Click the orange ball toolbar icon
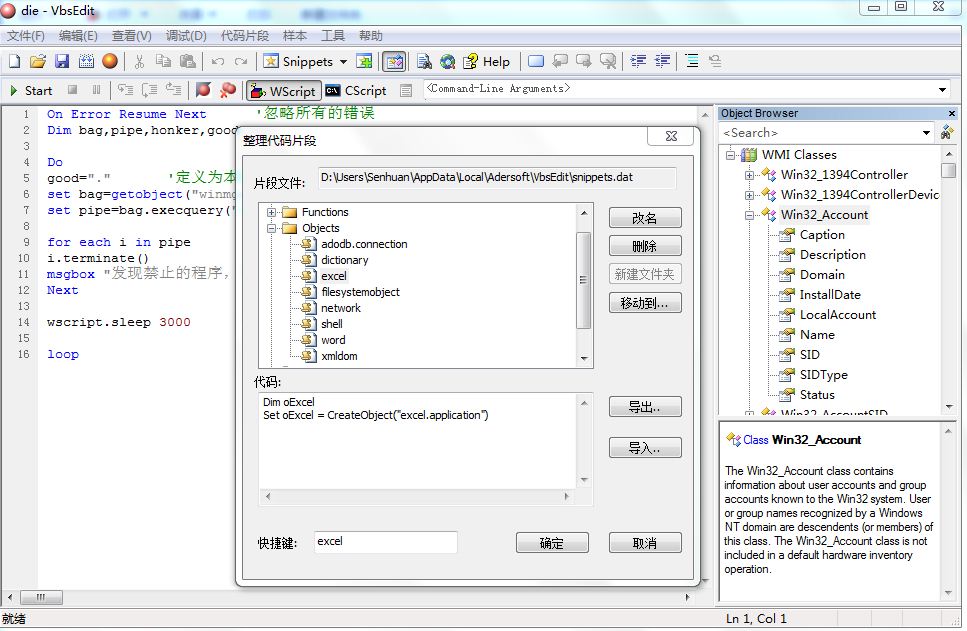 110,61
